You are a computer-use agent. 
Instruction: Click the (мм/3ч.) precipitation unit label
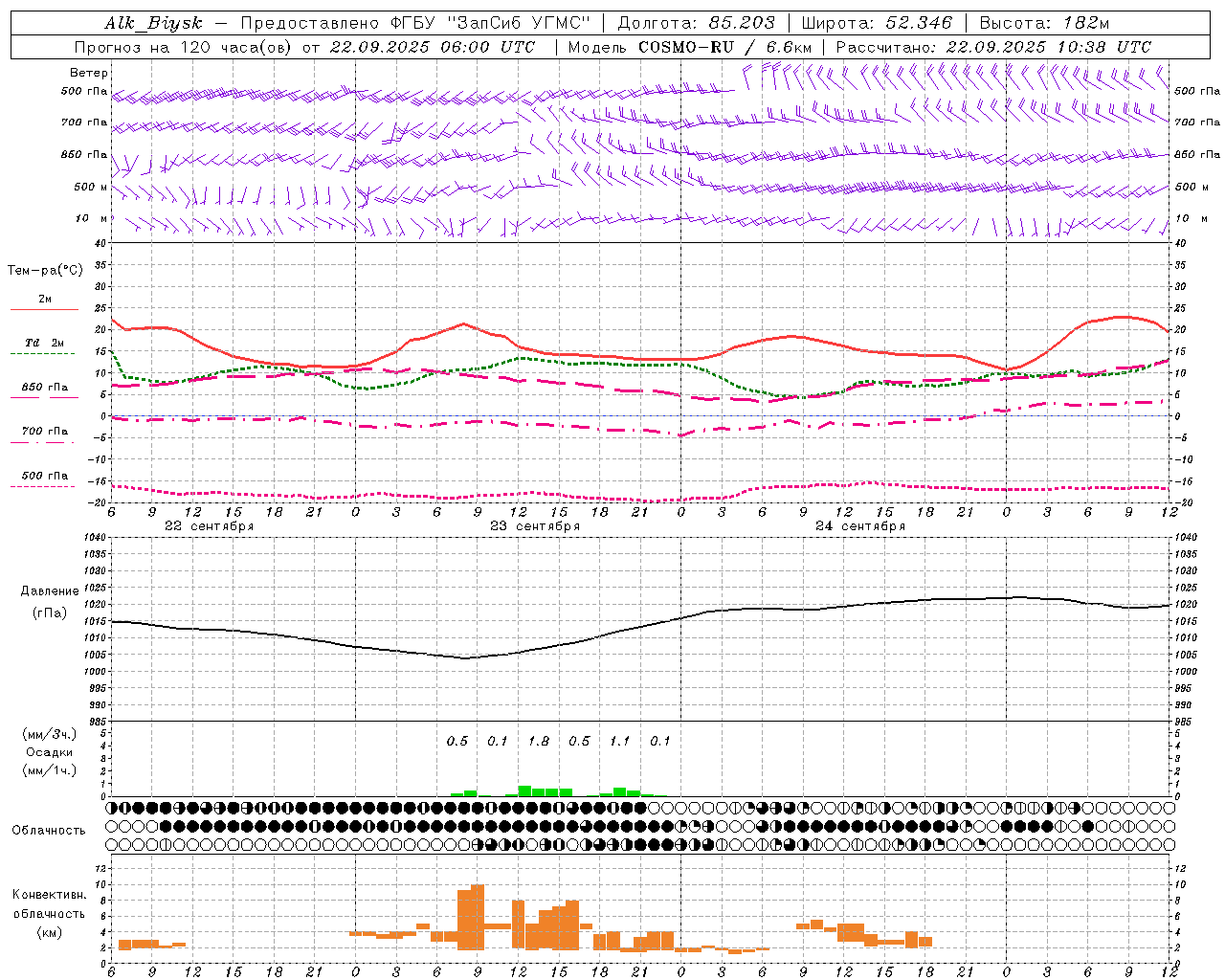[50, 734]
